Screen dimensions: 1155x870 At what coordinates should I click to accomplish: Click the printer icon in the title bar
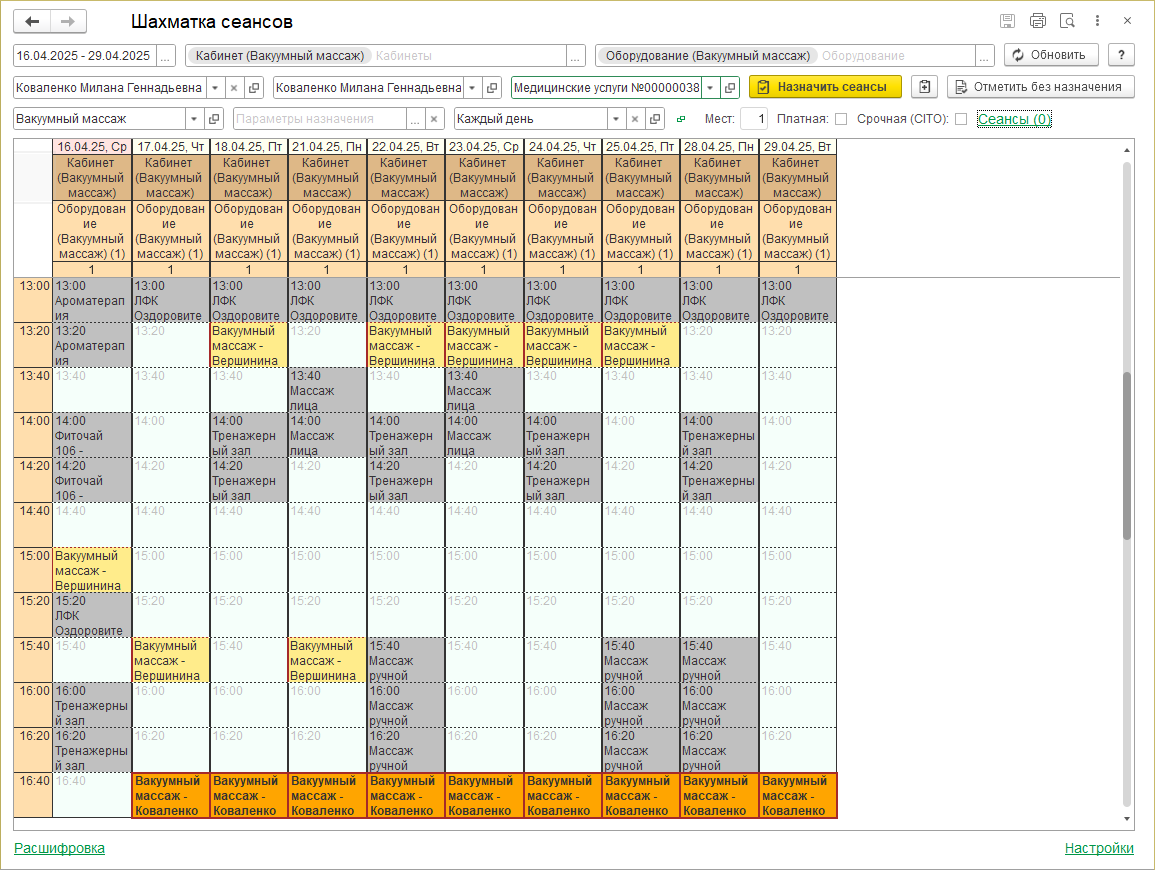1037,21
